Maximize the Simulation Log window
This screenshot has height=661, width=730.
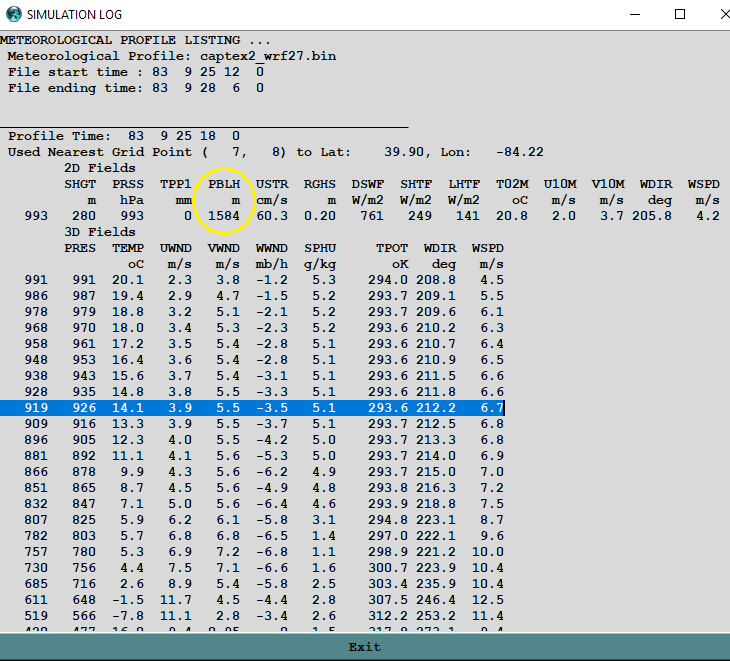680,14
